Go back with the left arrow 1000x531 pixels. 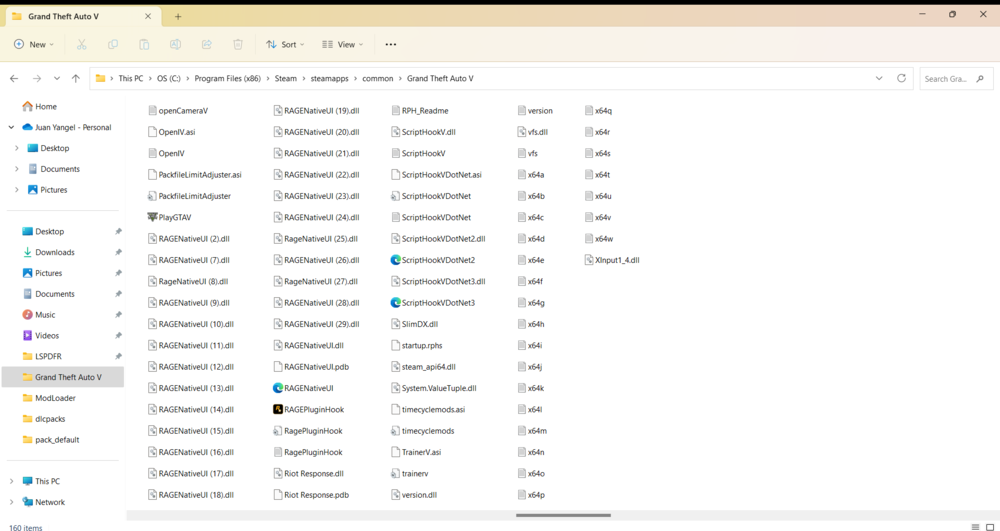click(x=14, y=78)
